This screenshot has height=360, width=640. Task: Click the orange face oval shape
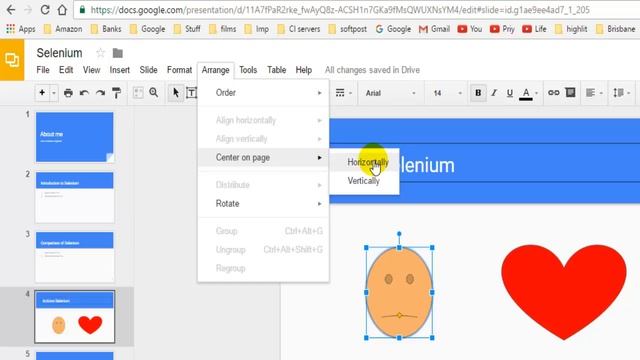(399, 293)
